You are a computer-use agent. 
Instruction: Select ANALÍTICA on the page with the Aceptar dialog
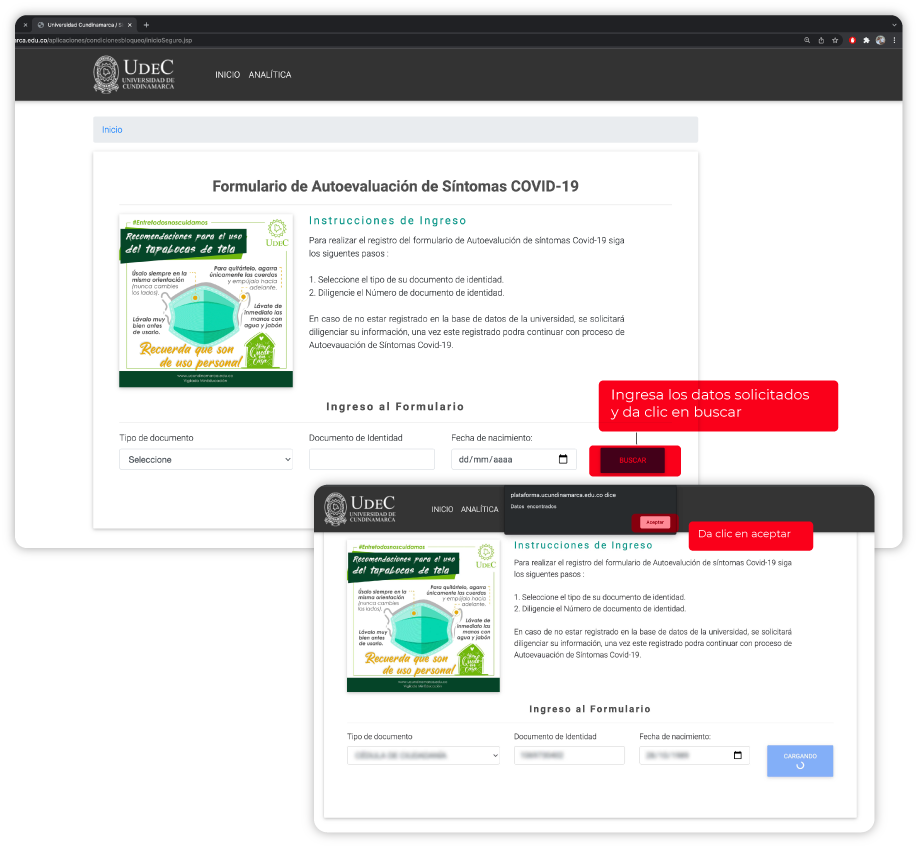[x=479, y=510]
